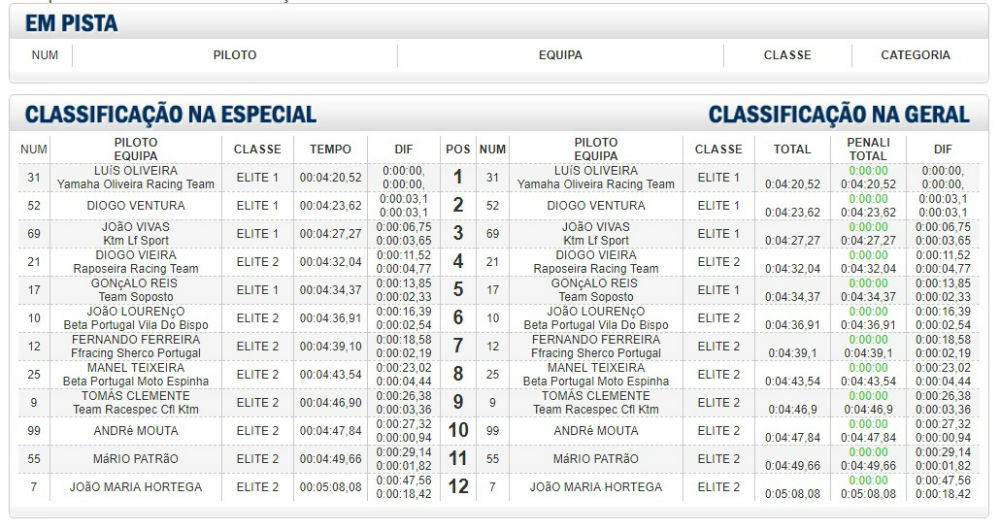This screenshot has height=531, width=1000.
Task: Select the CATEGORIA column header
Action: (x=915, y=55)
